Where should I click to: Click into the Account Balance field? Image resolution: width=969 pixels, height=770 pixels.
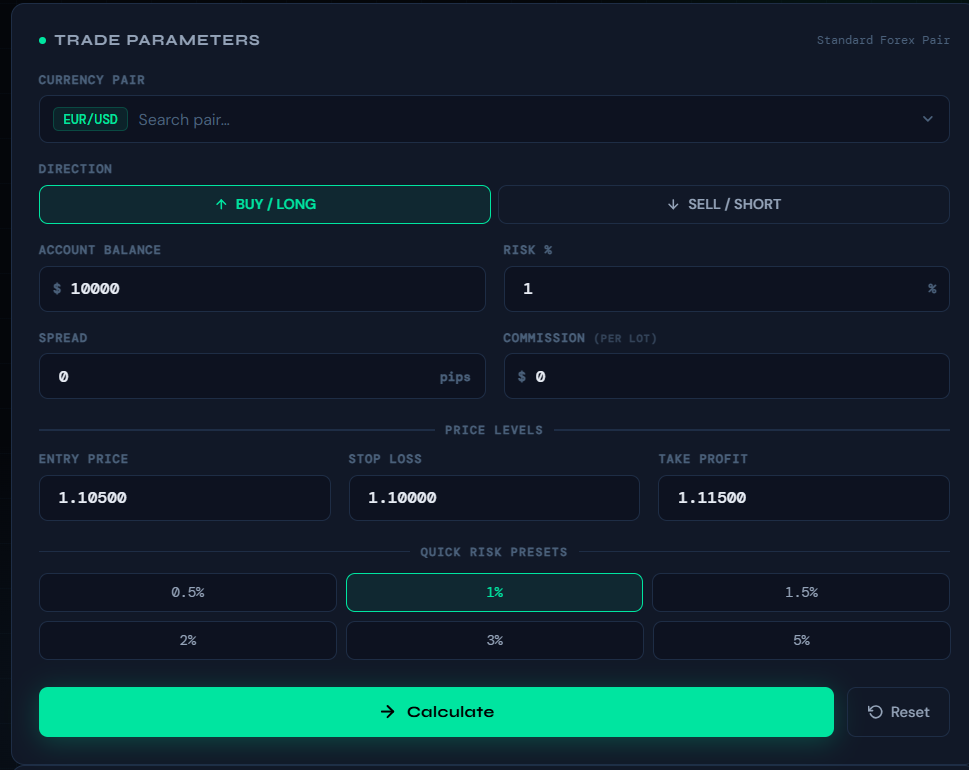coord(270,289)
